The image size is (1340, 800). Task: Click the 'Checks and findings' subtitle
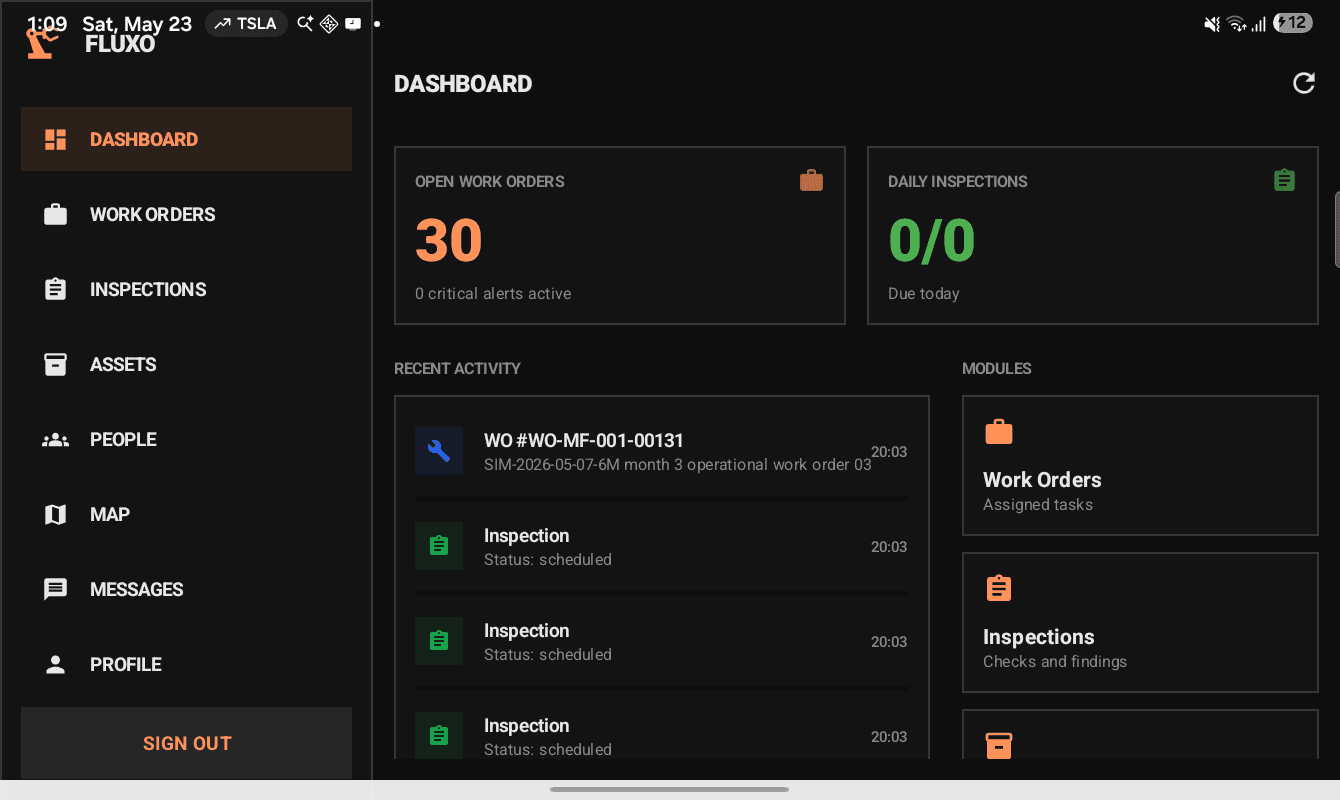point(1055,662)
